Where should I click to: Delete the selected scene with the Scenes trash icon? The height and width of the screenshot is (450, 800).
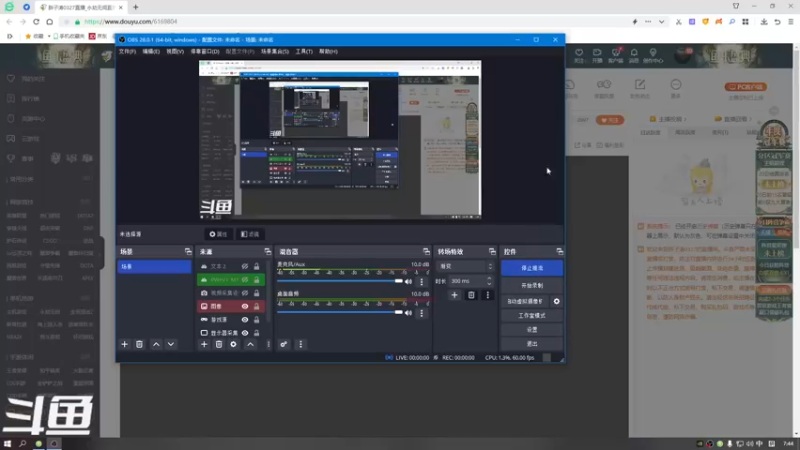[139, 344]
